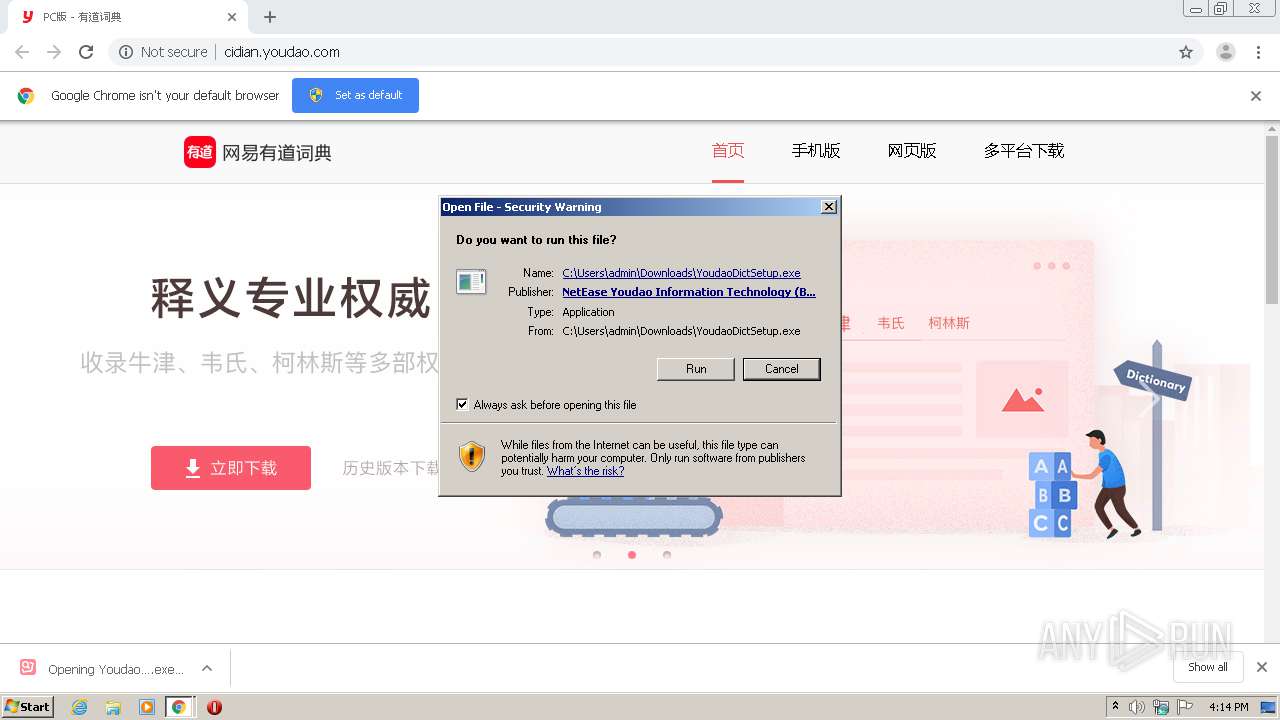Click the Youdao logo in the site header

click(x=258, y=152)
